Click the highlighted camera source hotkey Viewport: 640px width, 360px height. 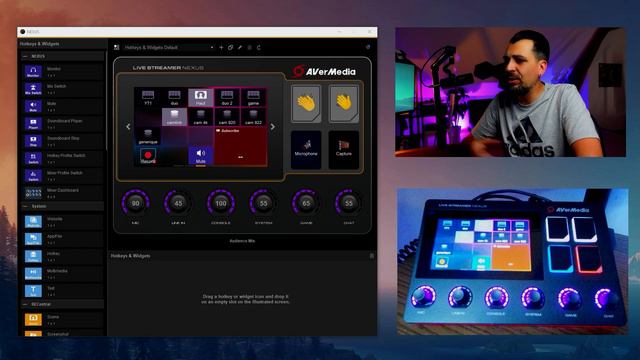(174, 117)
